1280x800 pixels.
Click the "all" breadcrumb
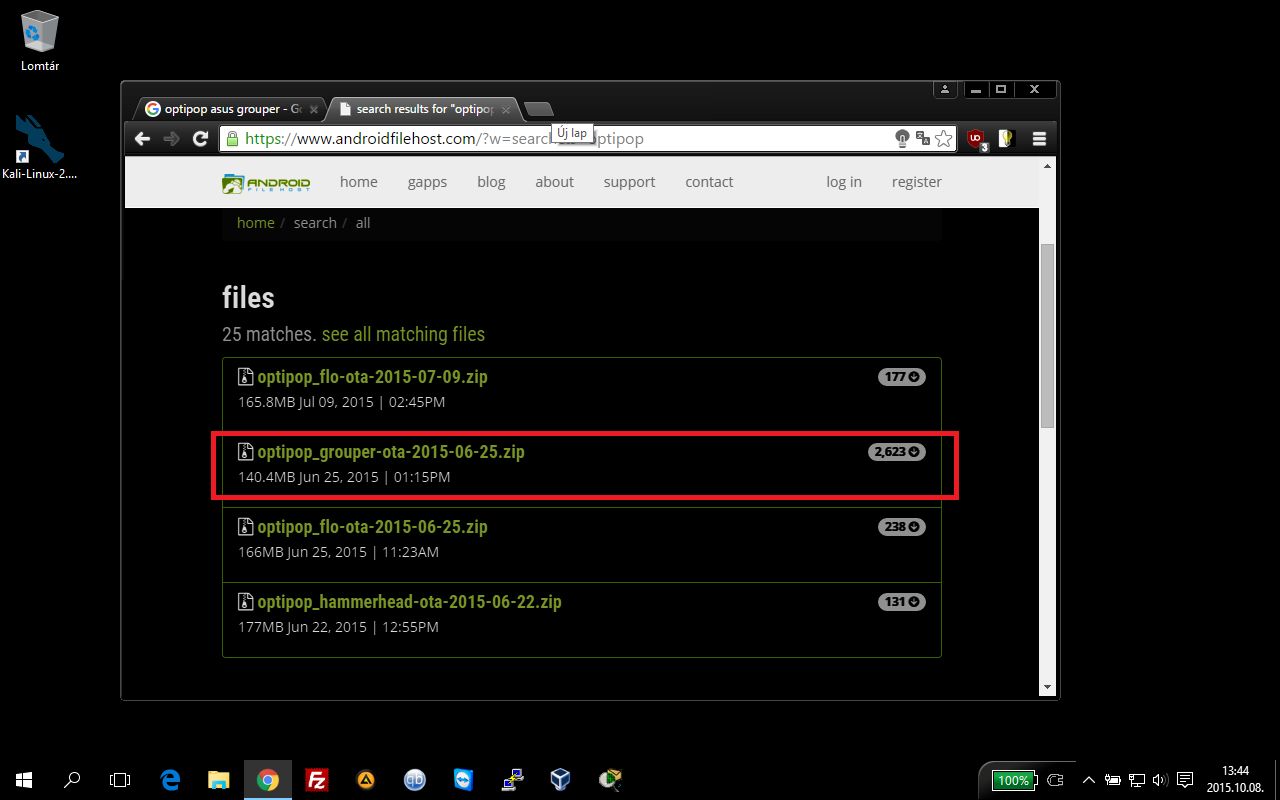click(363, 223)
